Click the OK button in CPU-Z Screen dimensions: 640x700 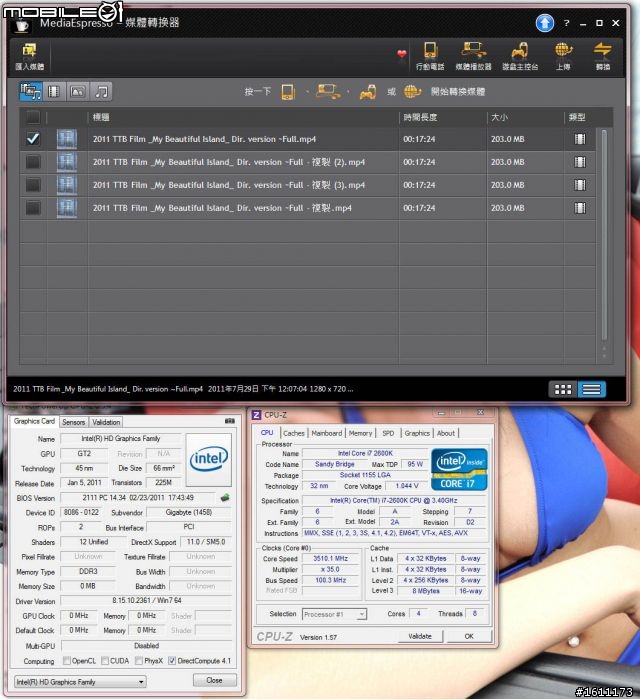point(469,636)
